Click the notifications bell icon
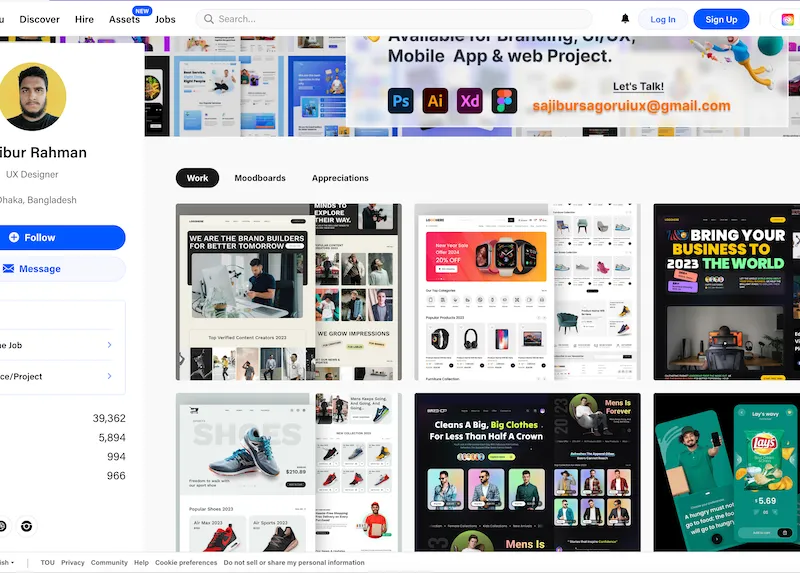 coord(626,19)
